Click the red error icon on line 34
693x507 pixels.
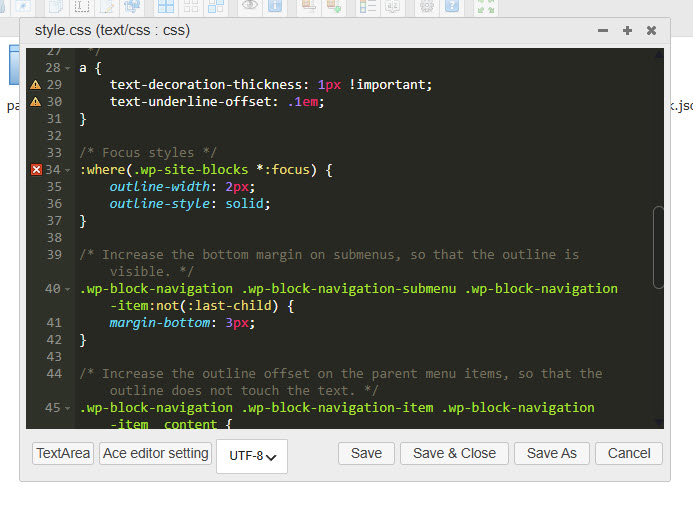[x=37, y=170]
